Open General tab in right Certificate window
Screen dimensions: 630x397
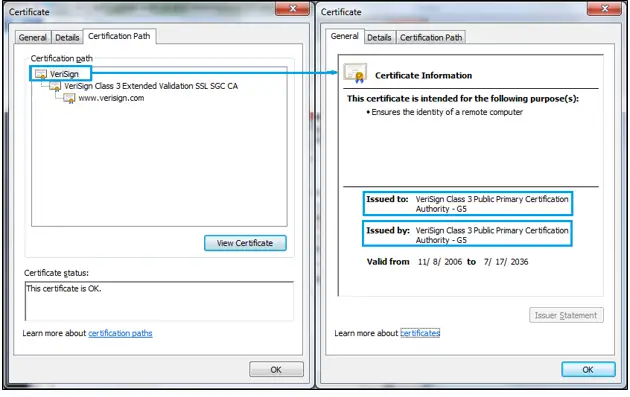tap(344, 36)
